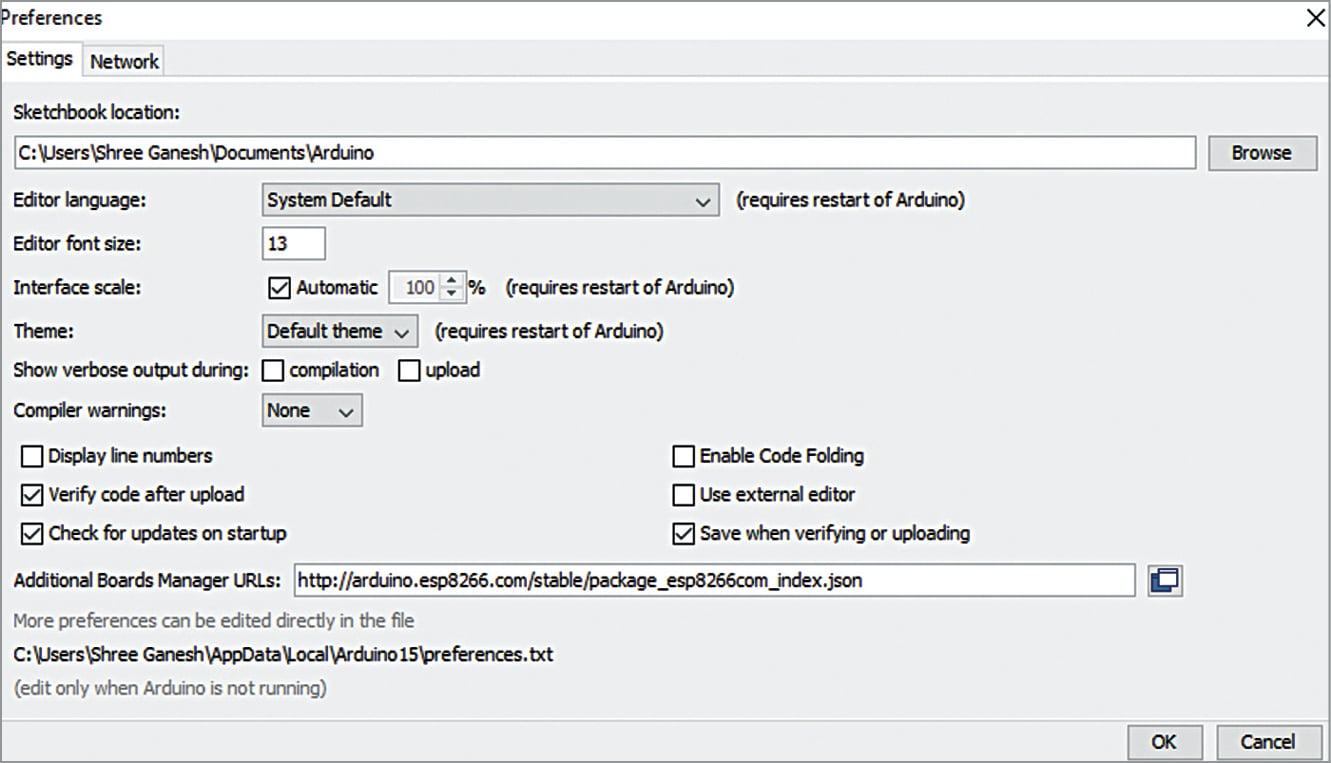1331x763 pixels.
Task: Decrease the interface scale with the down arrow
Action: point(453,294)
